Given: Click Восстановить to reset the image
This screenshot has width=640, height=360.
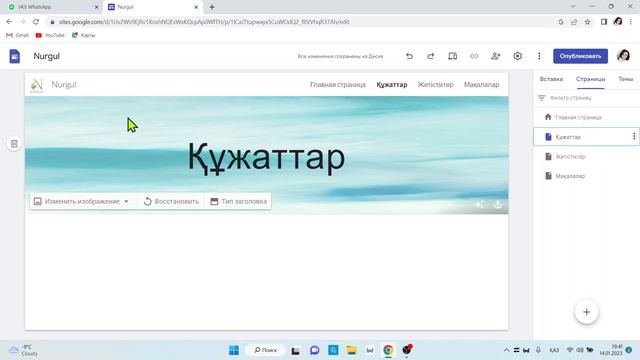Looking at the screenshot, I should [x=171, y=201].
